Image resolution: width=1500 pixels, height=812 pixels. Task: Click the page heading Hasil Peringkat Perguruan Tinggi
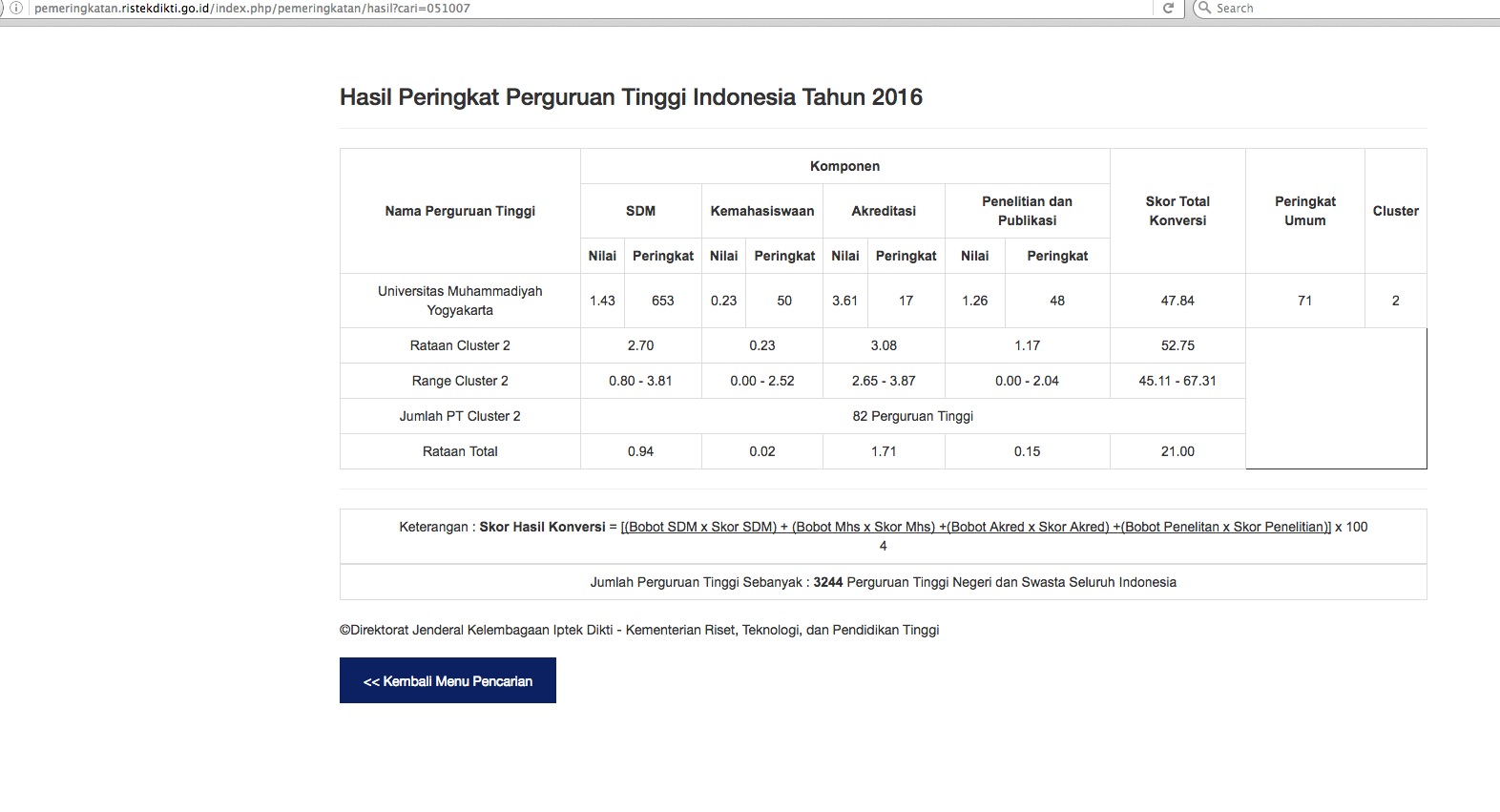point(631,97)
